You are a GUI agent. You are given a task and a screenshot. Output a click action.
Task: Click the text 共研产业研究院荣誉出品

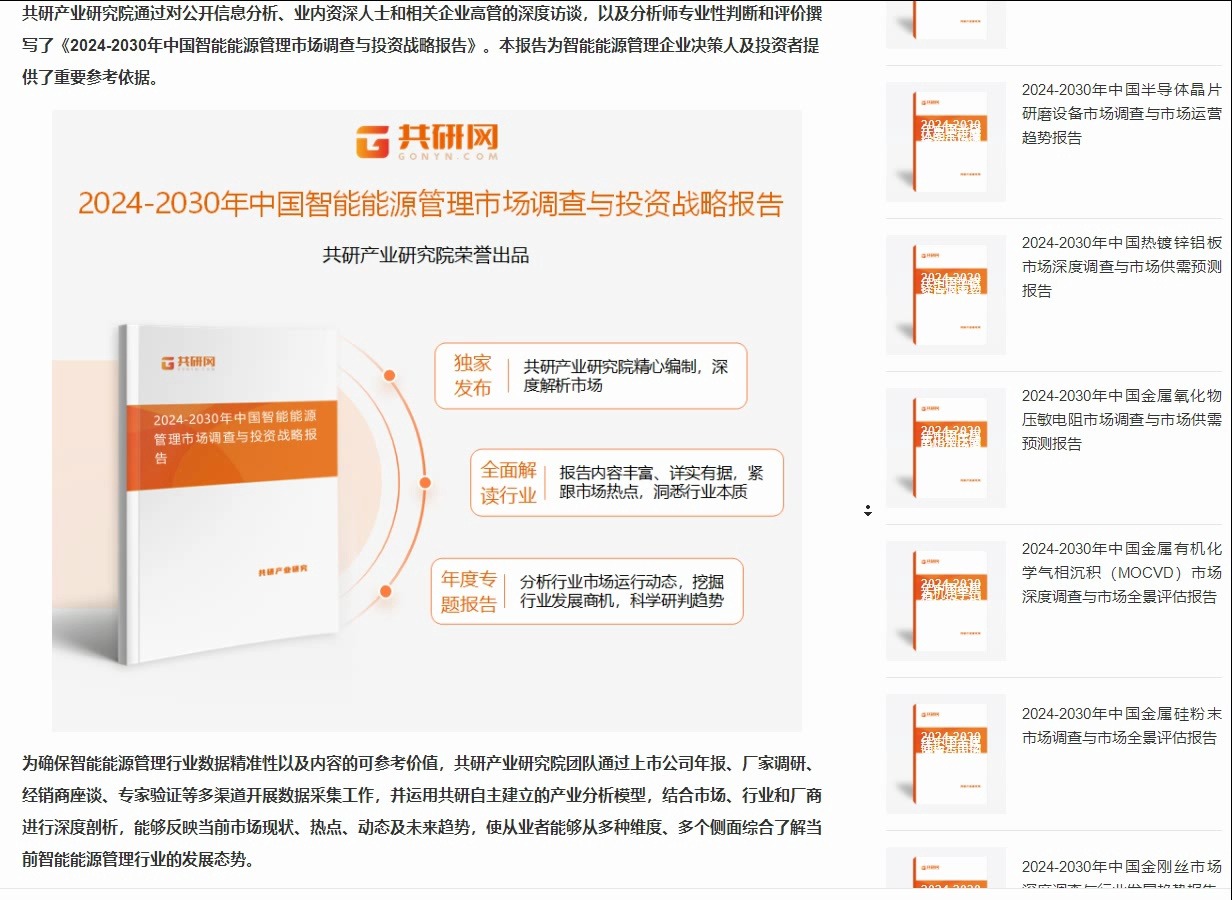coord(426,256)
